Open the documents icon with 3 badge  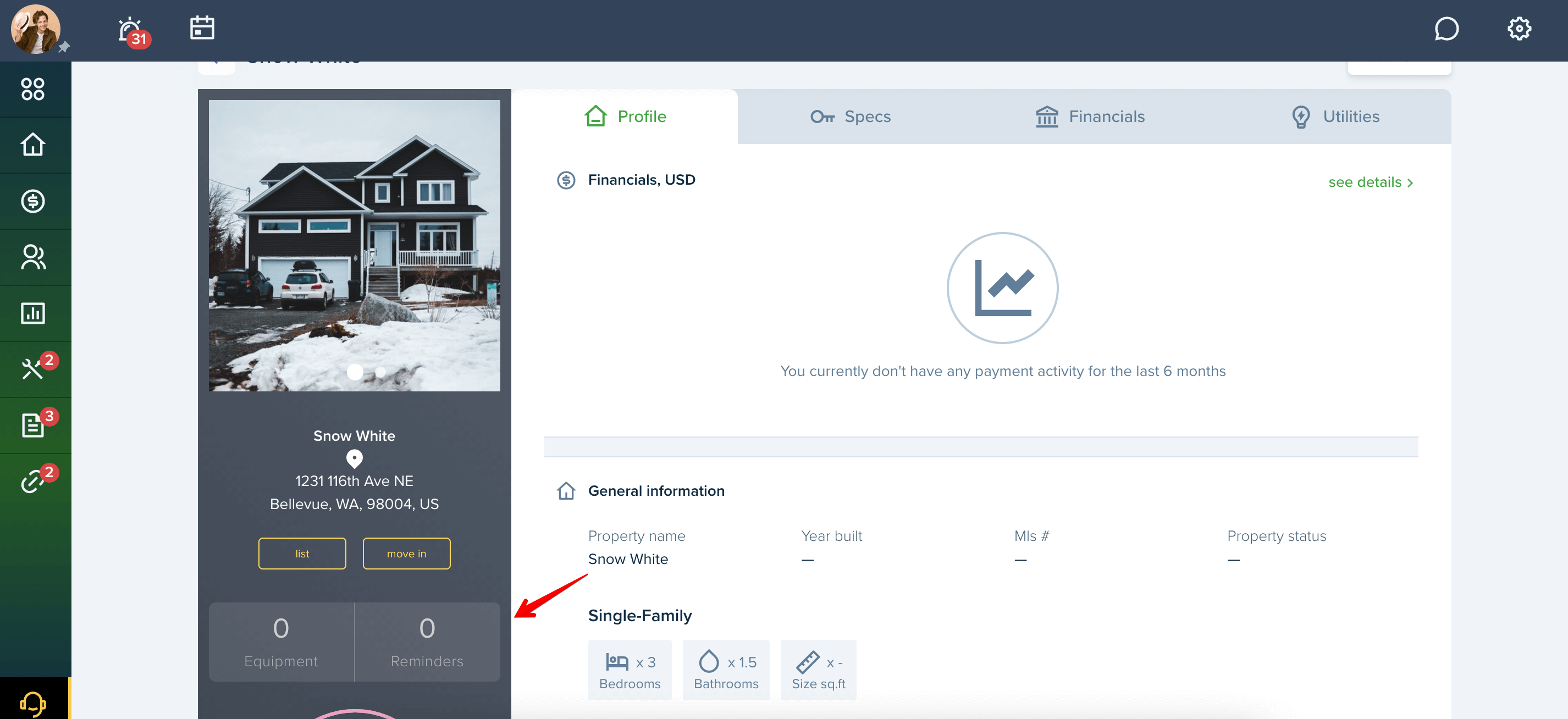pos(33,425)
